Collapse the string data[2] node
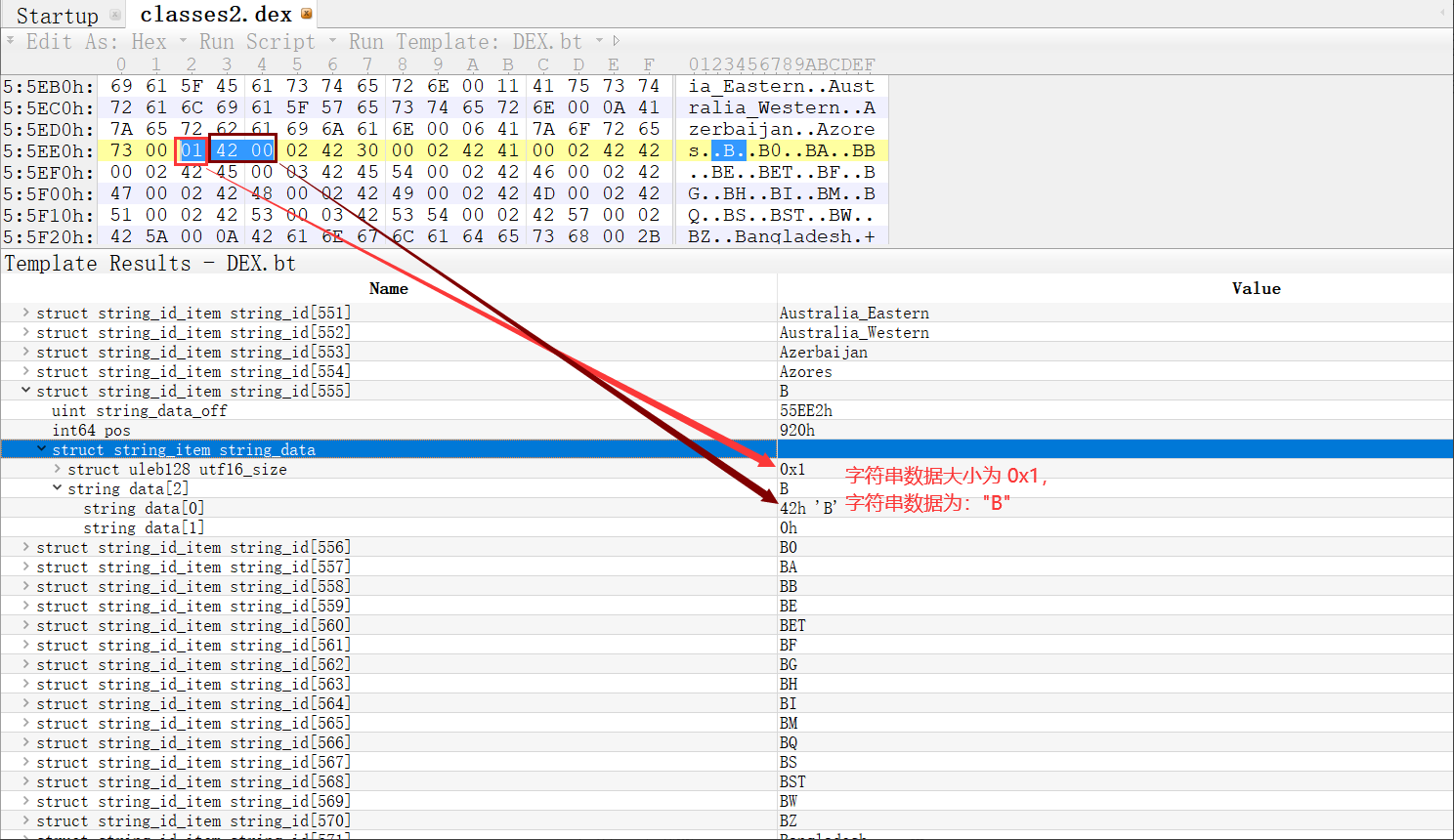The width and height of the screenshot is (1454, 840). click(x=58, y=488)
